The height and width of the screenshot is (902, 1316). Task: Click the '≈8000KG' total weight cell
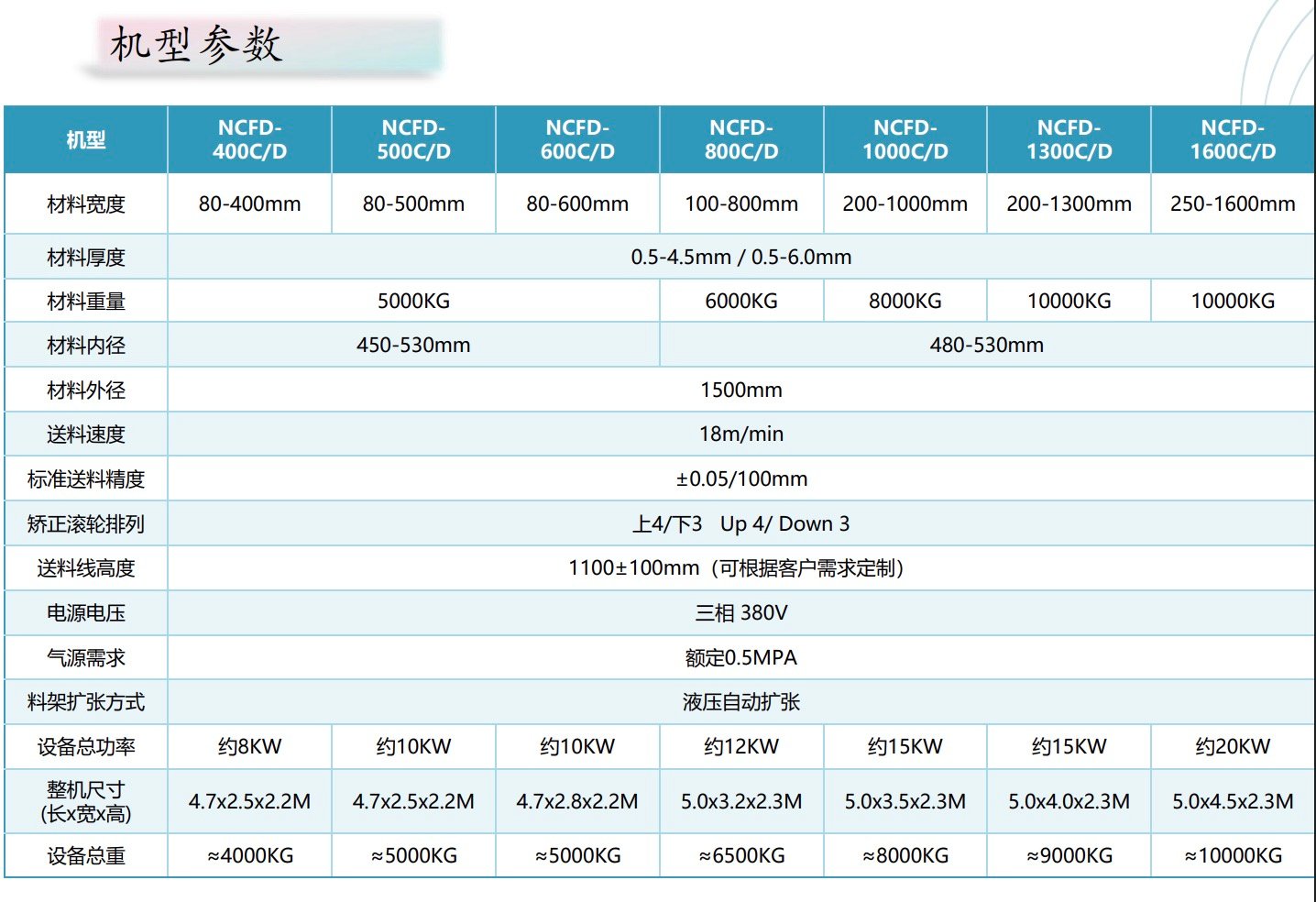pos(905,855)
